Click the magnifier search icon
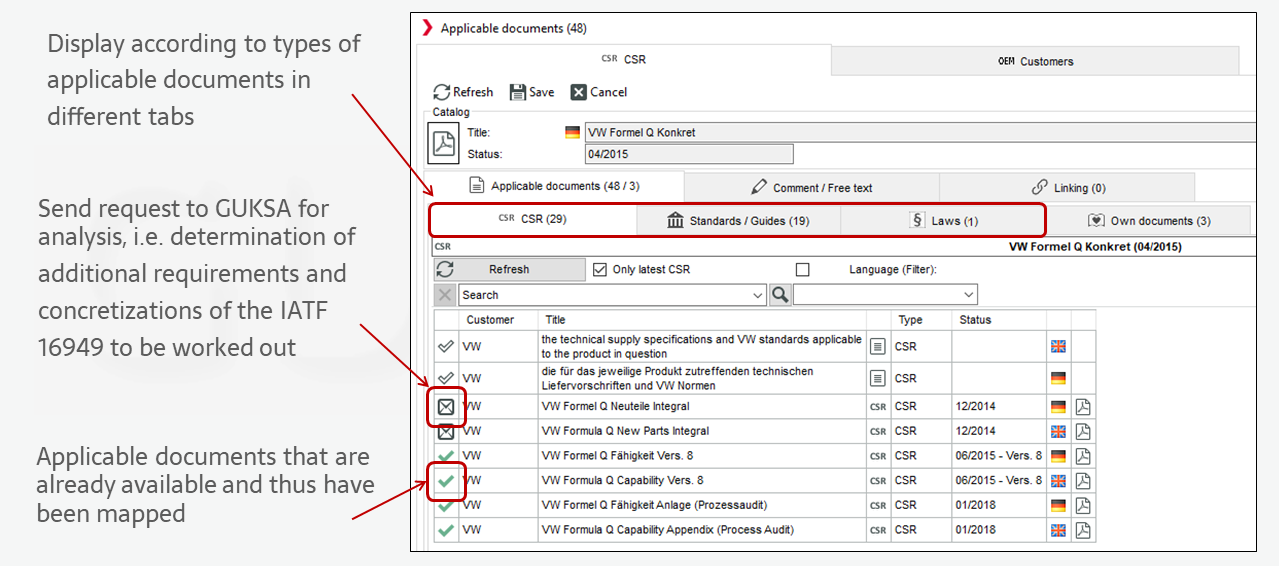The width and height of the screenshot is (1279, 566). [780, 295]
